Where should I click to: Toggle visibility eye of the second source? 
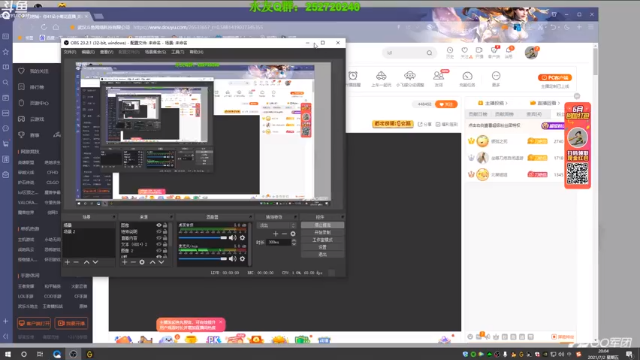tap(159, 231)
